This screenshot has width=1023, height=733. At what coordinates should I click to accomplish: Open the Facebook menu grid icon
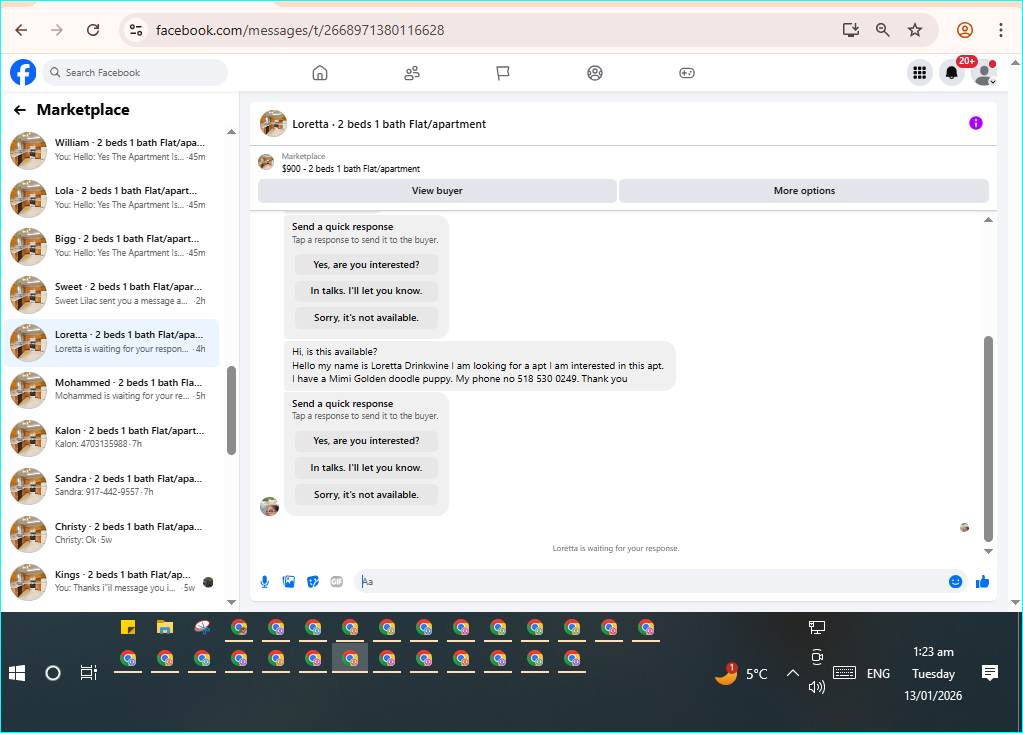point(920,73)
